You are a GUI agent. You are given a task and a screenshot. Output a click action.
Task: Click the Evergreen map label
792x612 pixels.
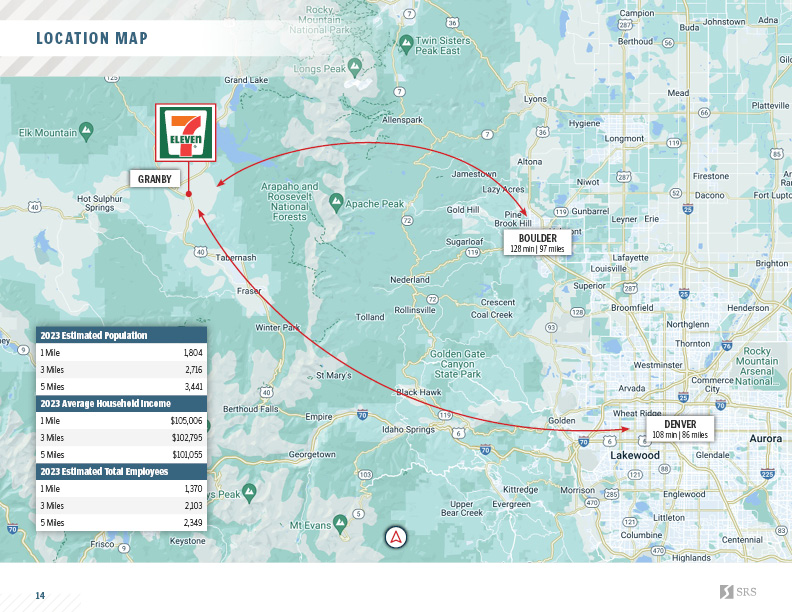[x=511, y=504]
